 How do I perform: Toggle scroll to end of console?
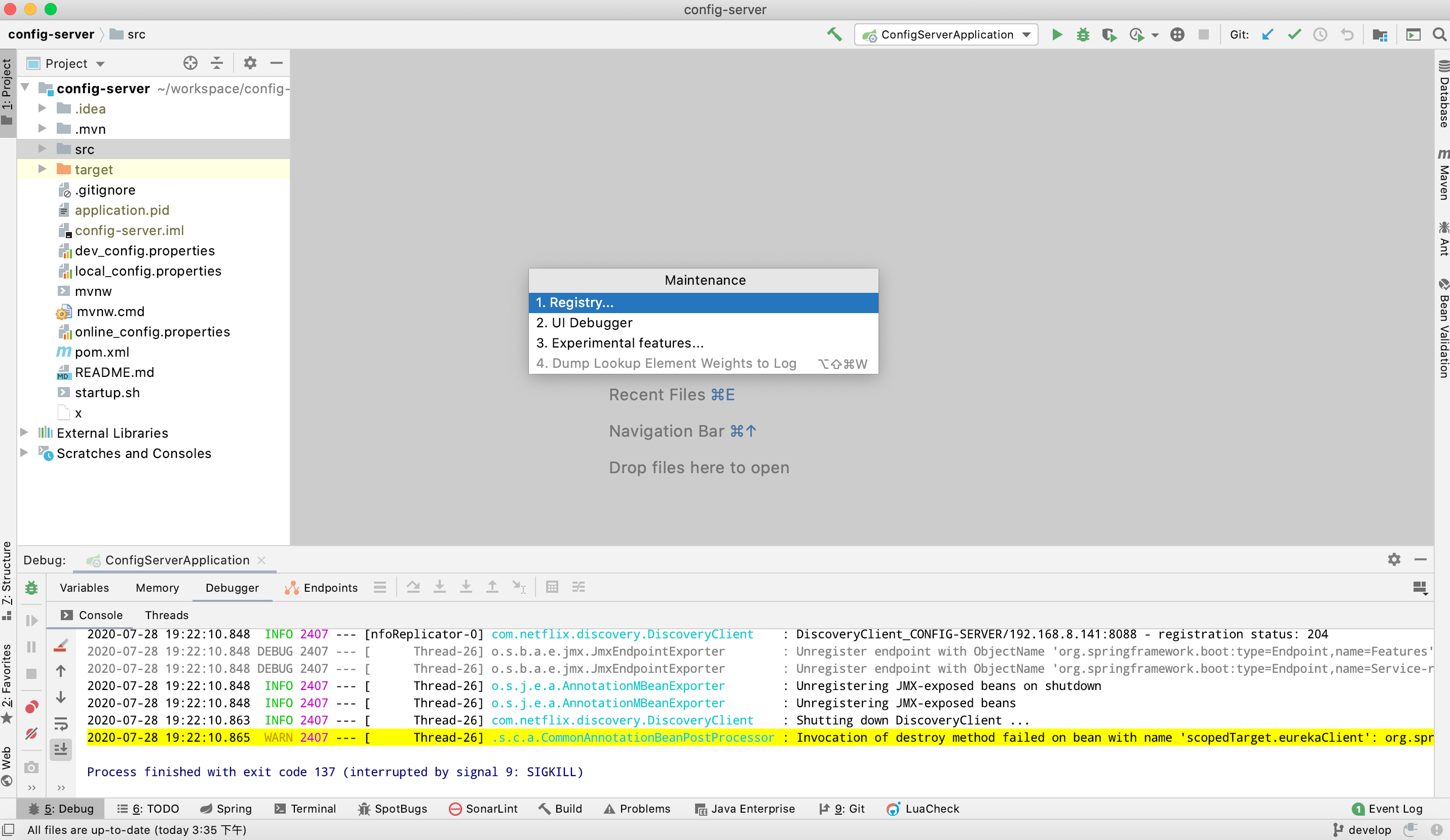pyautogui.click(x=61, y=749)
